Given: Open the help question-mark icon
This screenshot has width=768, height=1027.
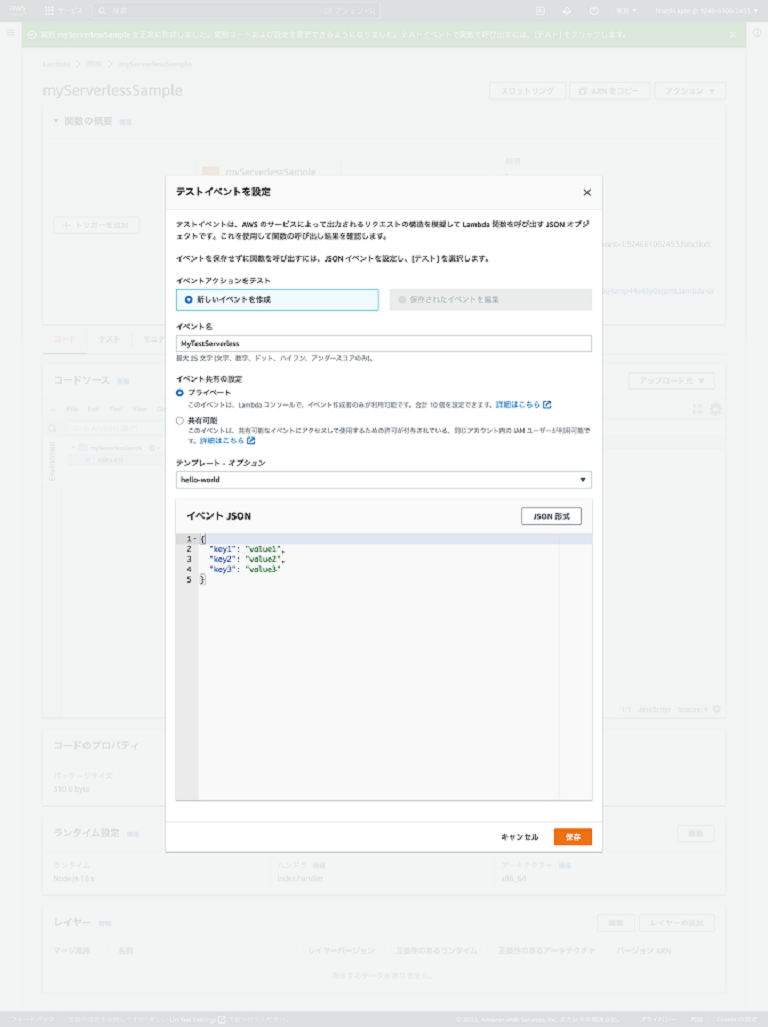Looking at the screenshot, I should click(x=594, y=11).
